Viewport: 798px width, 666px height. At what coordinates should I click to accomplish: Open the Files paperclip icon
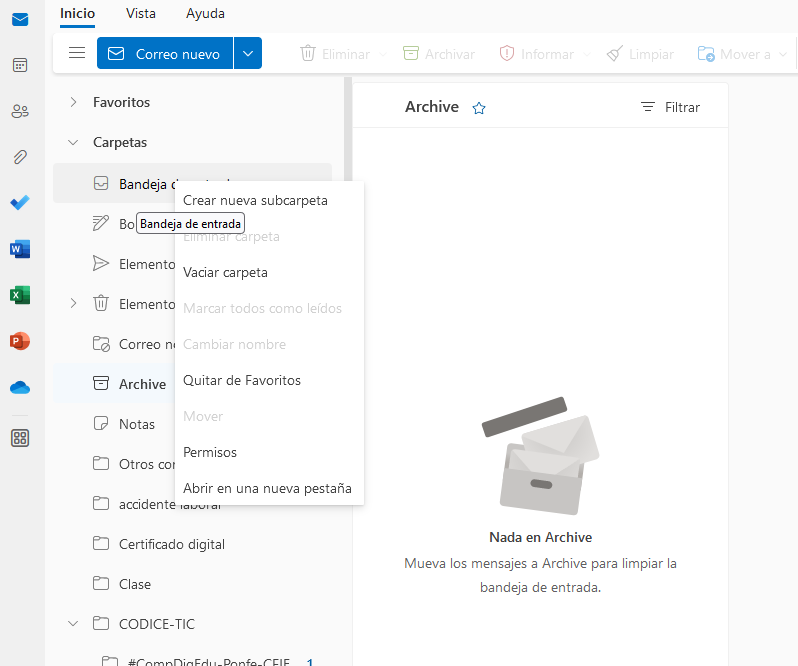point(20,157)
